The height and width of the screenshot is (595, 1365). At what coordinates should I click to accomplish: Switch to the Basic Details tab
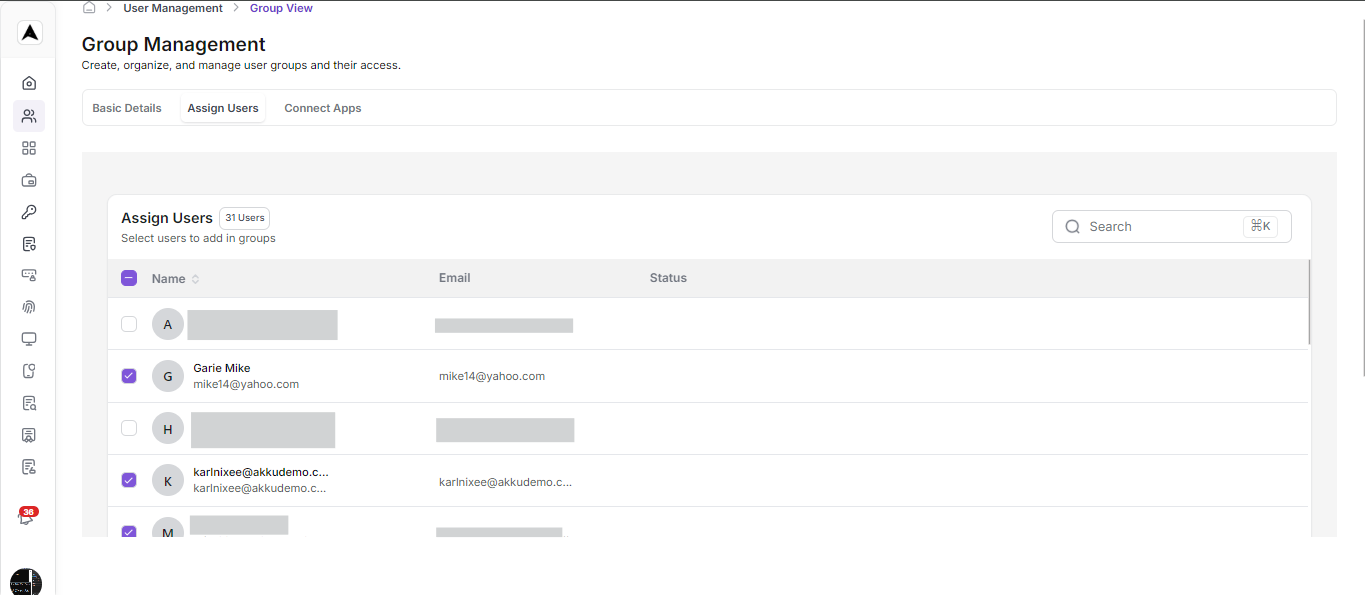(126, 107)
